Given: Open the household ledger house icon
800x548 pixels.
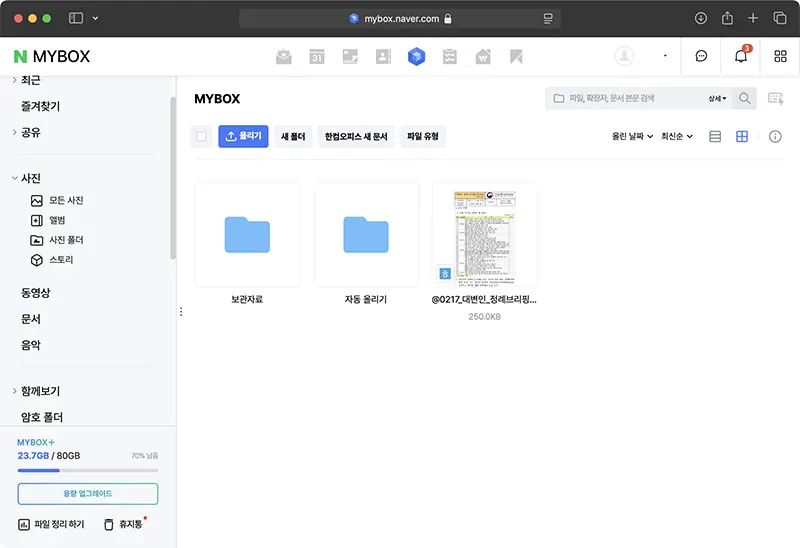Looking at the screenshot, I should pos(483,57).
